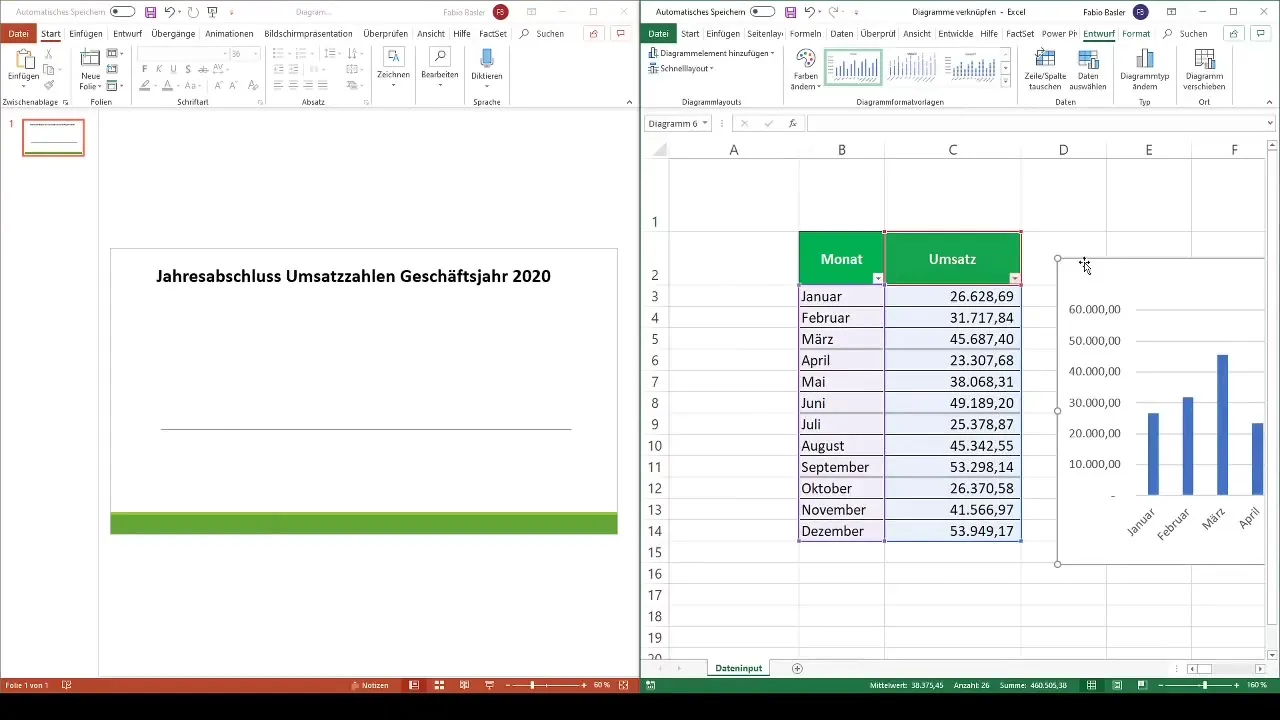Viewport: 1280px width, 720px height.
Task: Select the third chart style thumbnail
Action: pos(970,68)
